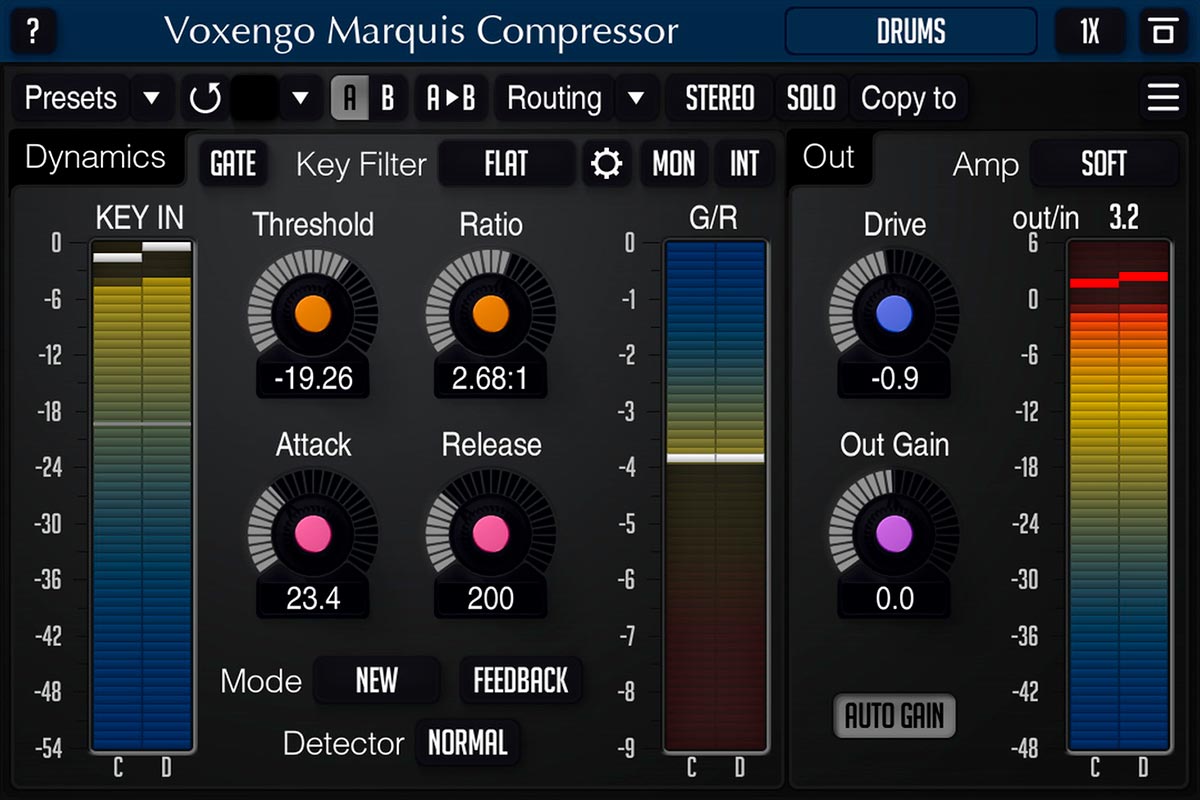Click the G/R gain reduction meter

[x=715, y=495]
